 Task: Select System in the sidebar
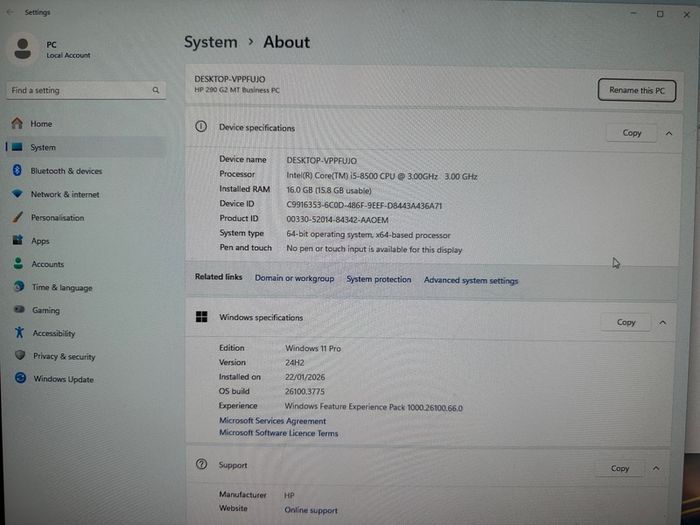85,147
